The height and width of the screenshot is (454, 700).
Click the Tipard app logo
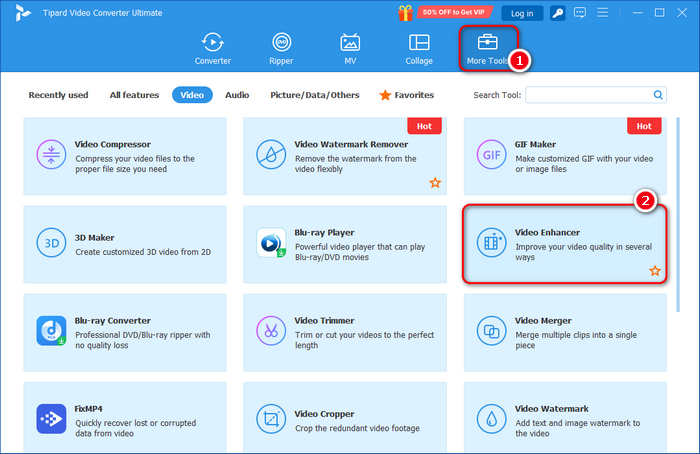click(22, 13)
